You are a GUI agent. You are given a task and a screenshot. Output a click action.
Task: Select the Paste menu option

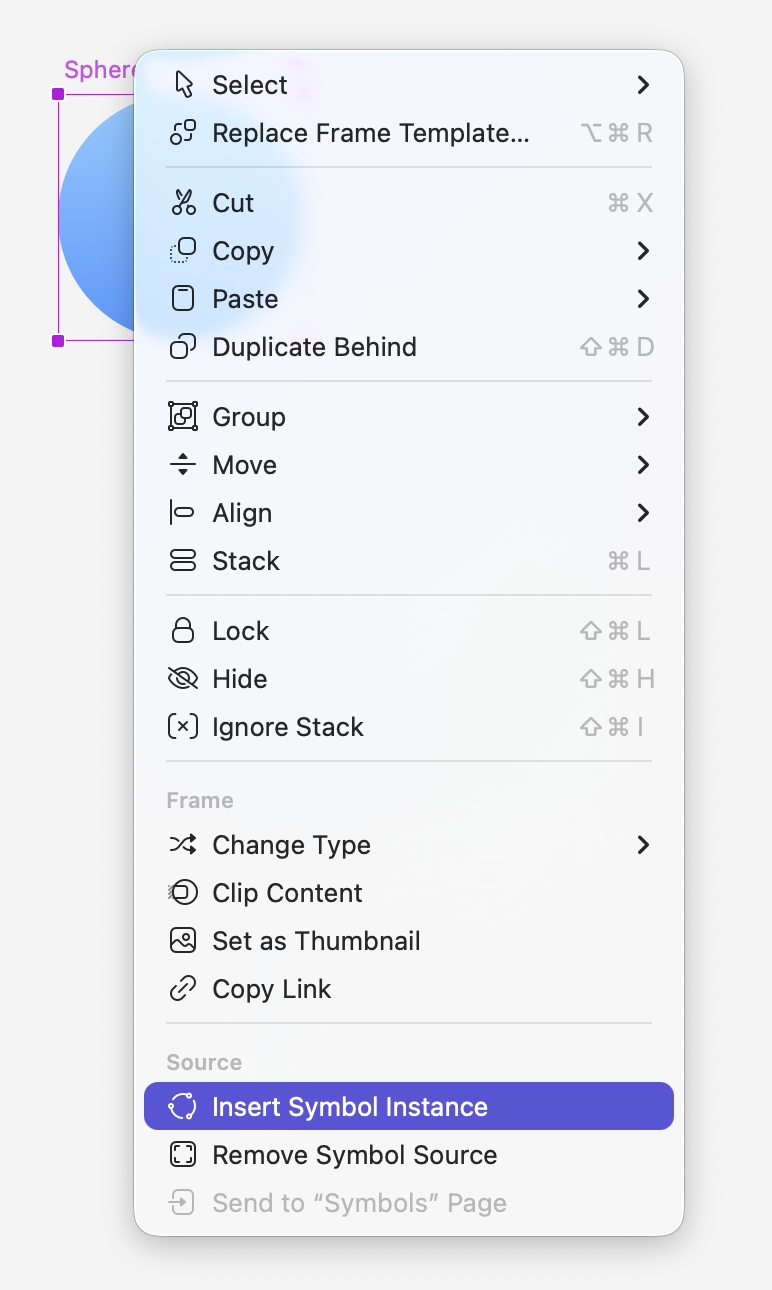click(x=245, y=299)
